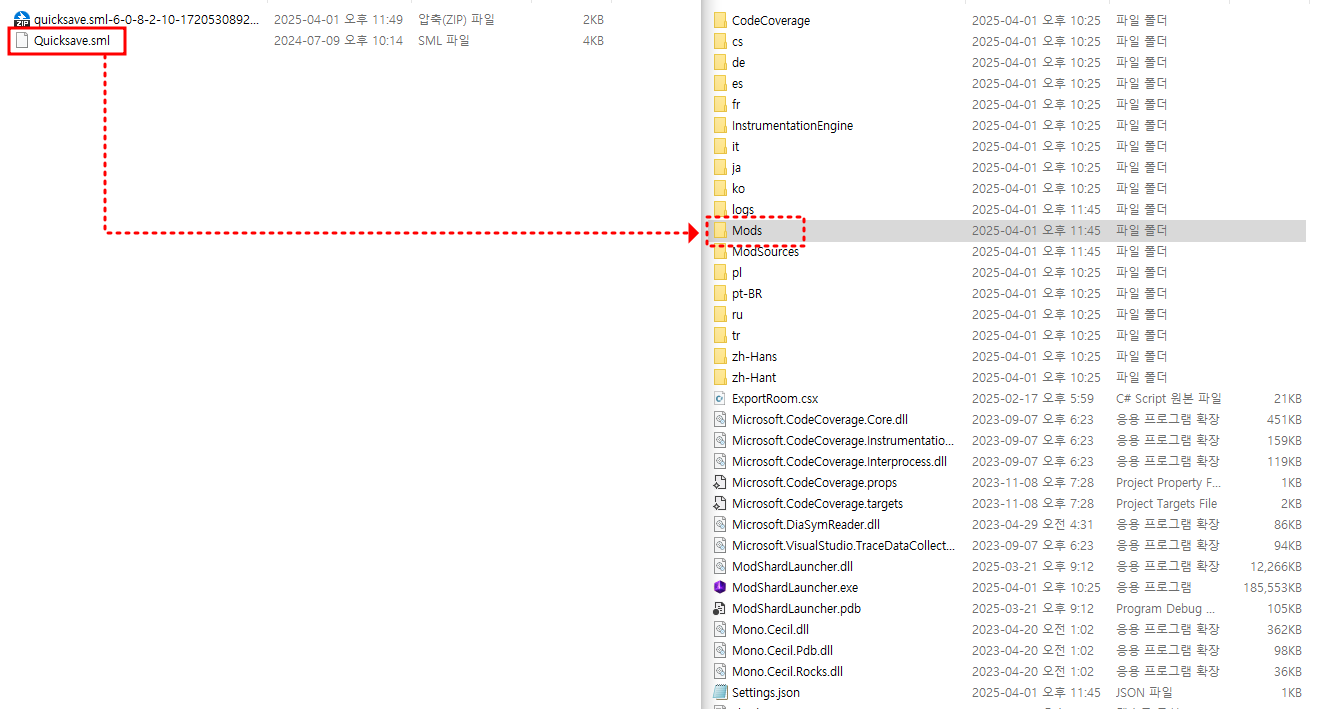Click the 압축(ZIP) 파일 type label
Screen dimensions: 1326x709
(x=456, y=20)
